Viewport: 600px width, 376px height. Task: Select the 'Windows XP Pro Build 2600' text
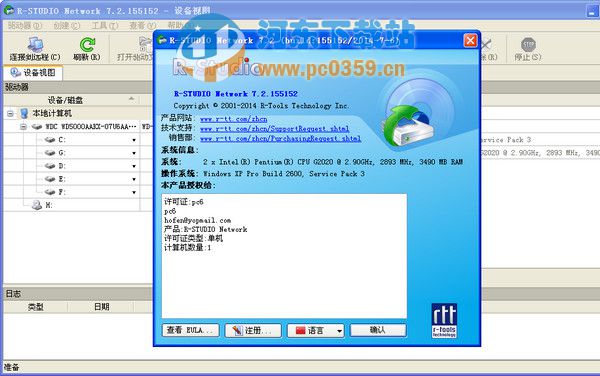click(x=253, y=174)
